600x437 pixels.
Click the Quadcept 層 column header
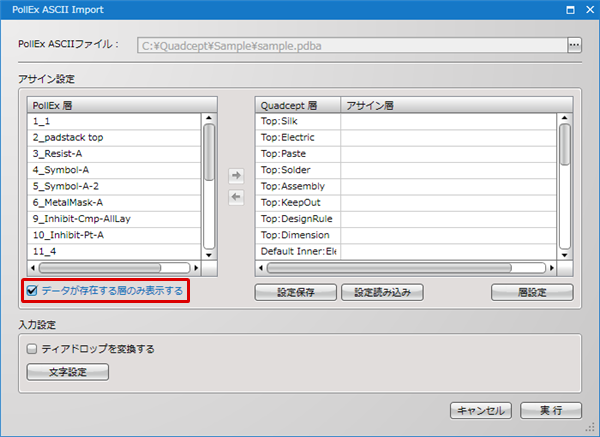click(298, 105)
